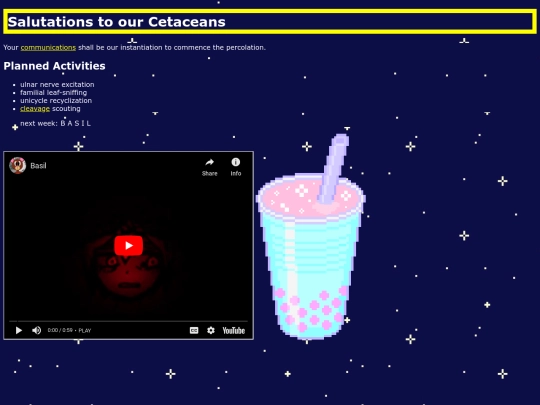Seek on the video progress bar
This screenshot has height=405, width=540.
click(x=128, y=321)
